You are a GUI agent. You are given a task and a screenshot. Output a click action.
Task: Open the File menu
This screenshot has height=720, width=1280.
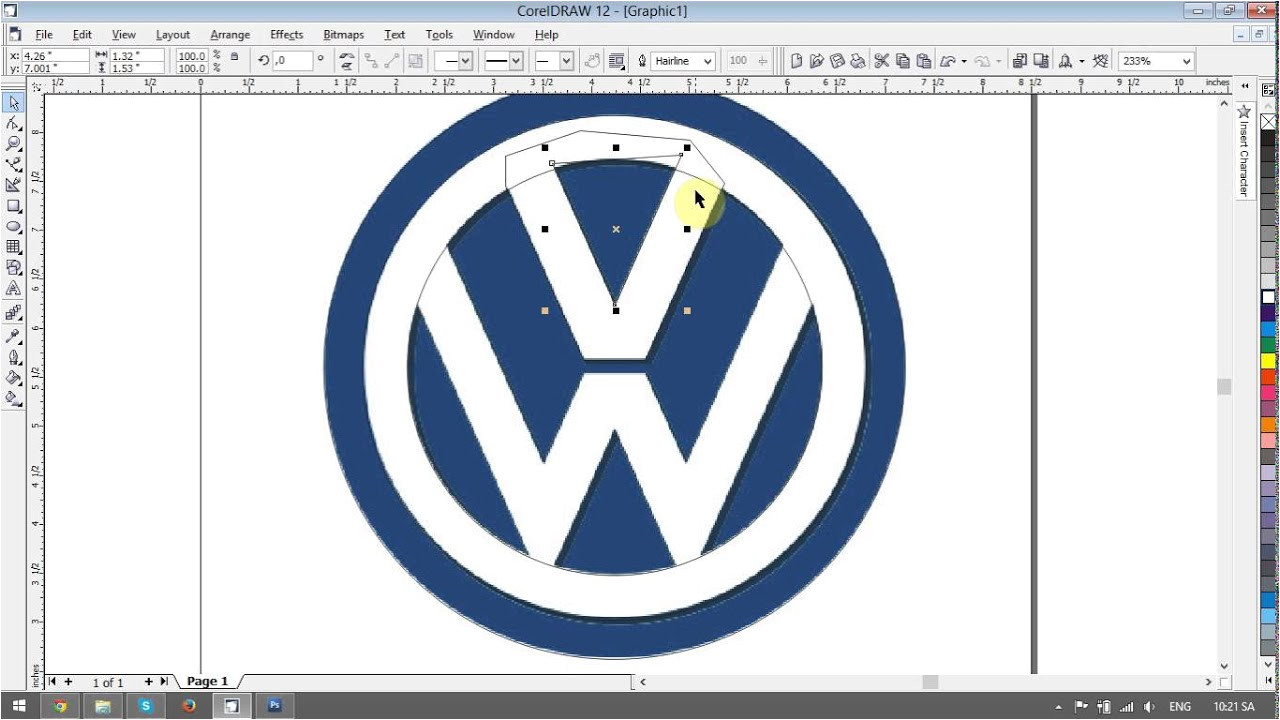point(44,34)
